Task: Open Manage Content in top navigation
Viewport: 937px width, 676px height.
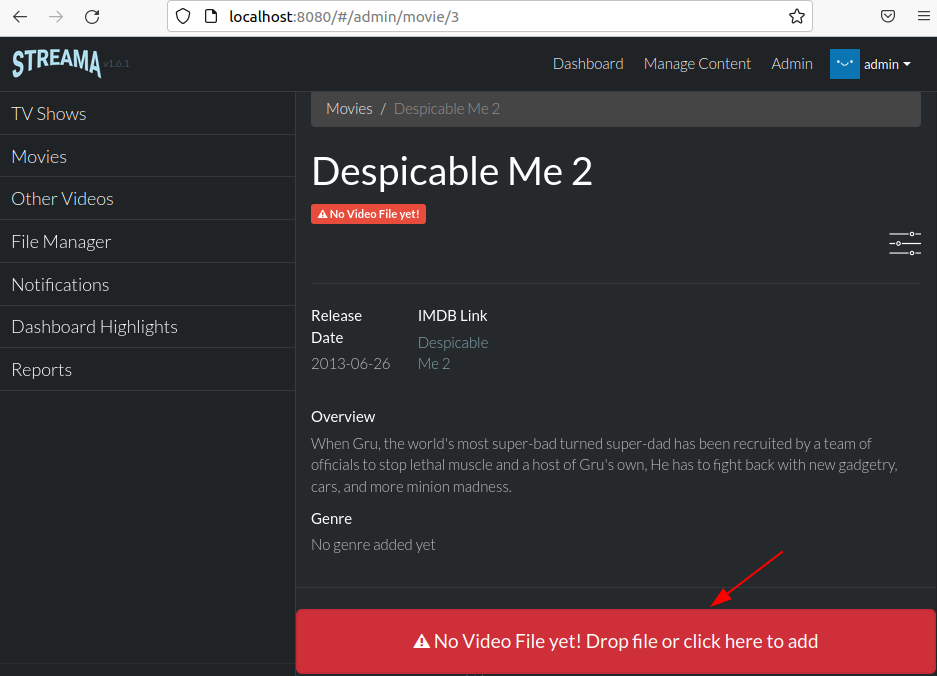Action: 697,64
